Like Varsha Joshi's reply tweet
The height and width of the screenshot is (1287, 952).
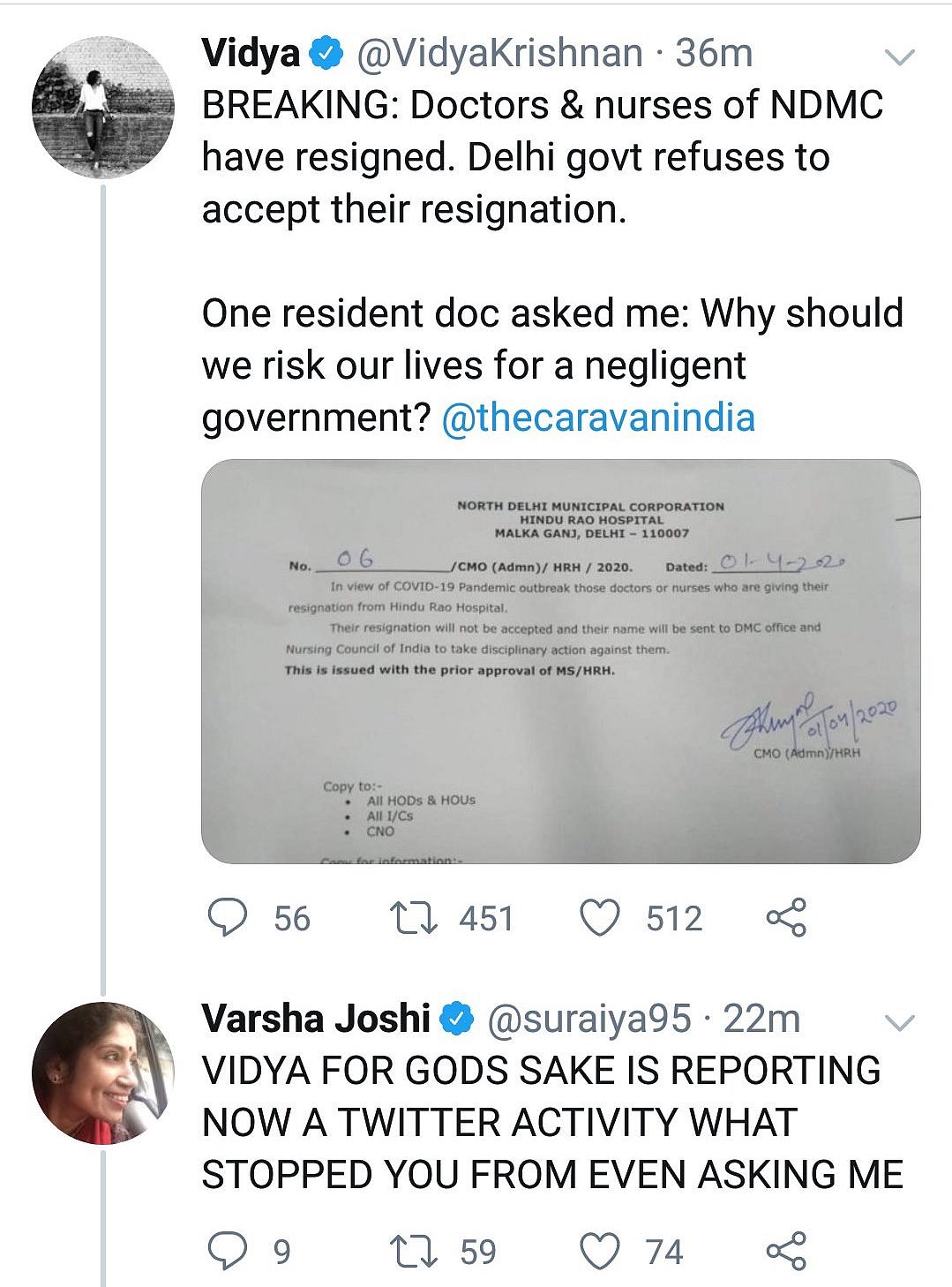tap(601, 1251)
